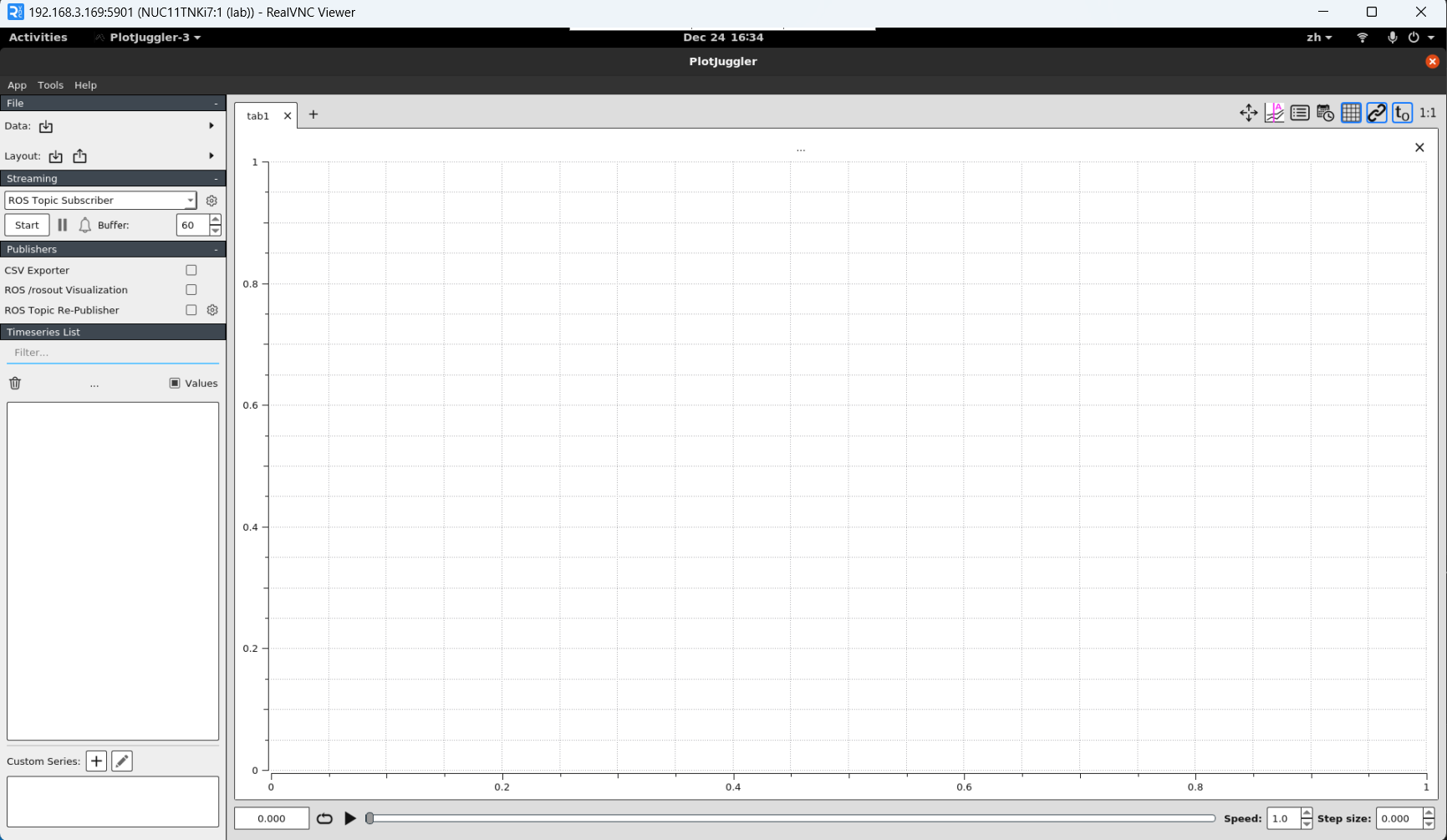This screenshot has width=1447, height=840.
Task: Click the save layout icon
Action: [x=80, y=156]
